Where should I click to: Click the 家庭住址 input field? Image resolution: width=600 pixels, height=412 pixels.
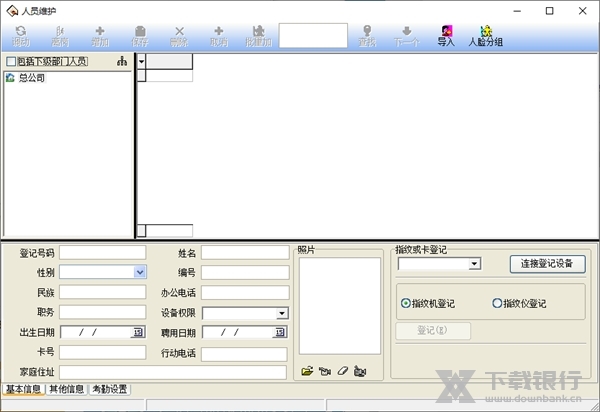[173, 372]
